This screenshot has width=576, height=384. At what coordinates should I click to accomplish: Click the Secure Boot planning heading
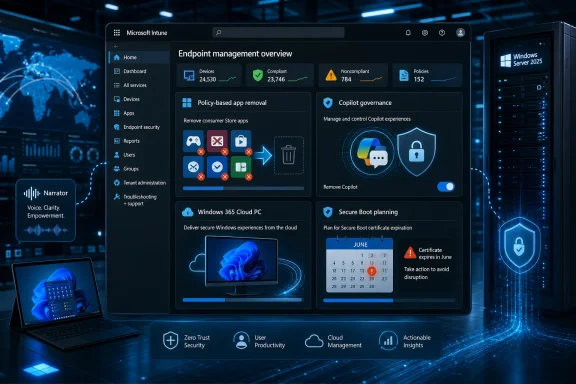(x=368, y=212)
